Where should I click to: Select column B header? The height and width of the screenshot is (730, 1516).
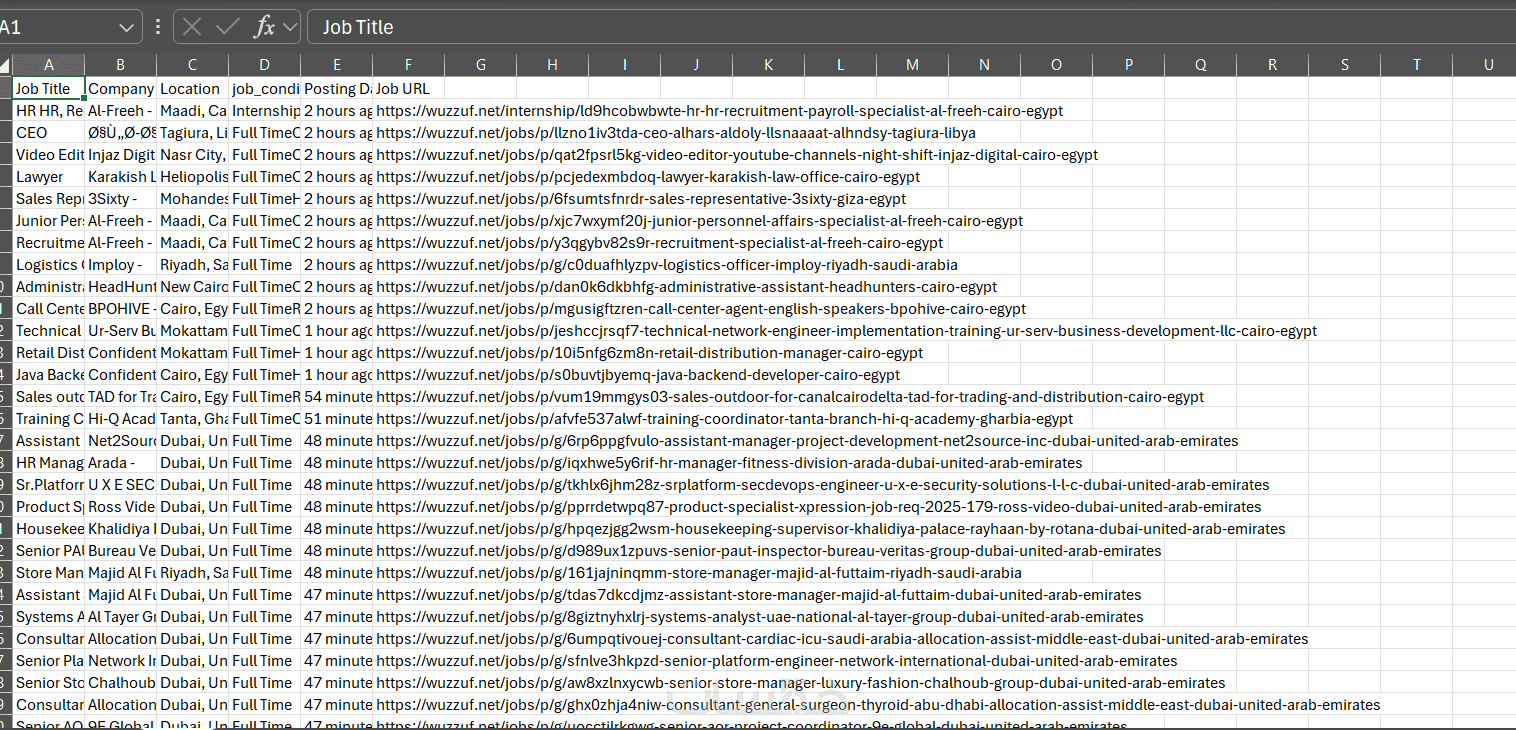point(121,65)
